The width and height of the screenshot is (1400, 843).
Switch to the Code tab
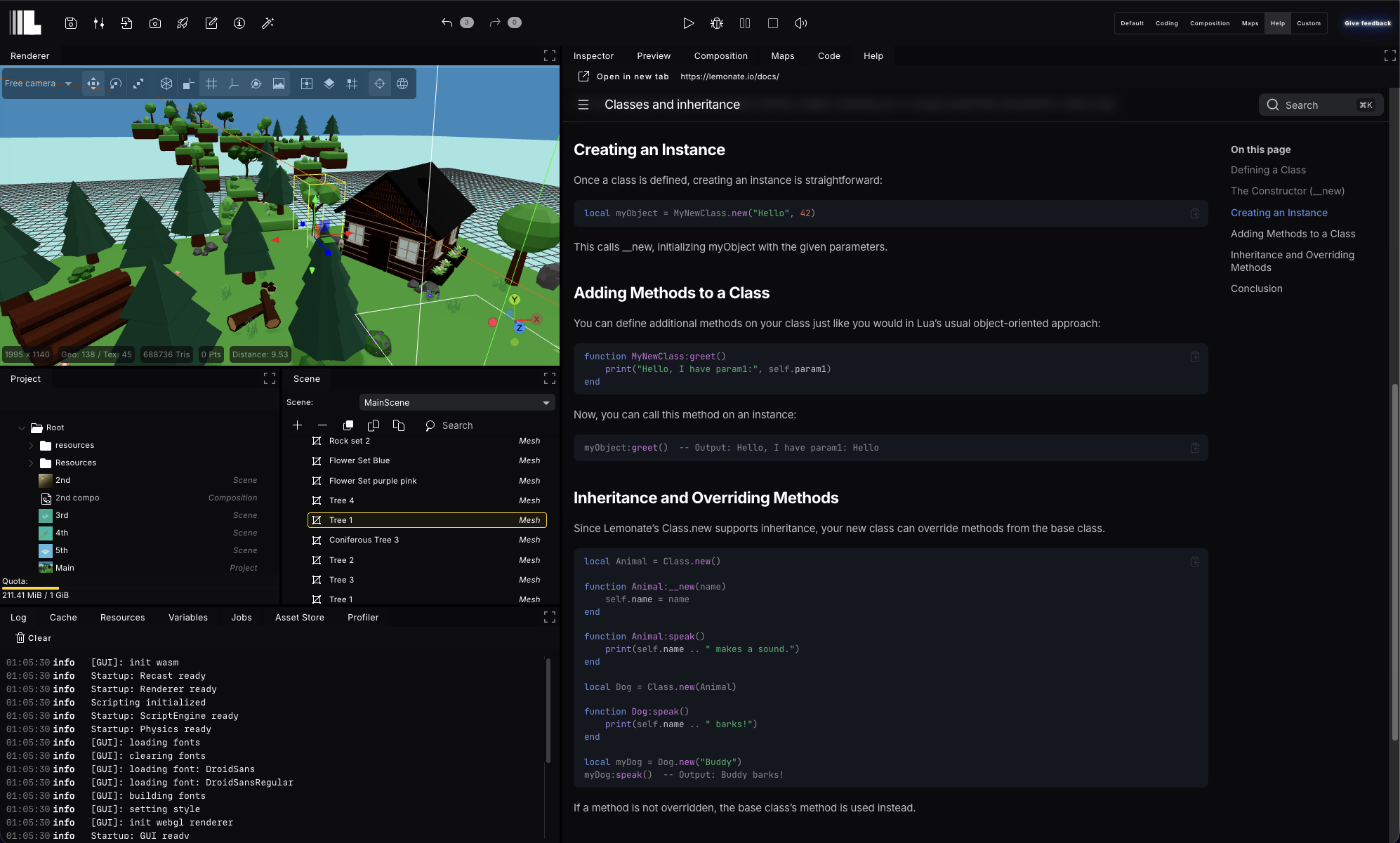tap(829, 55)
